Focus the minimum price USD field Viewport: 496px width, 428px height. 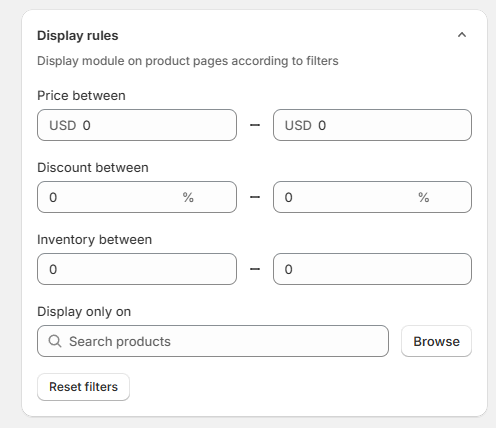coord(137,125)
